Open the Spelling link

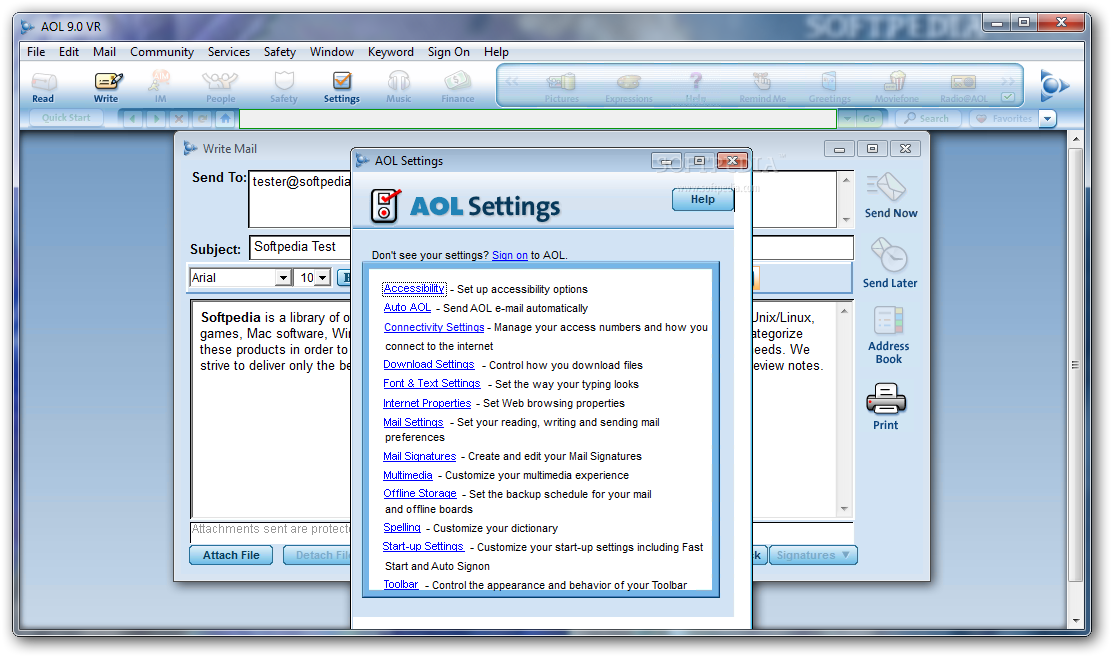tap(402, 528)
